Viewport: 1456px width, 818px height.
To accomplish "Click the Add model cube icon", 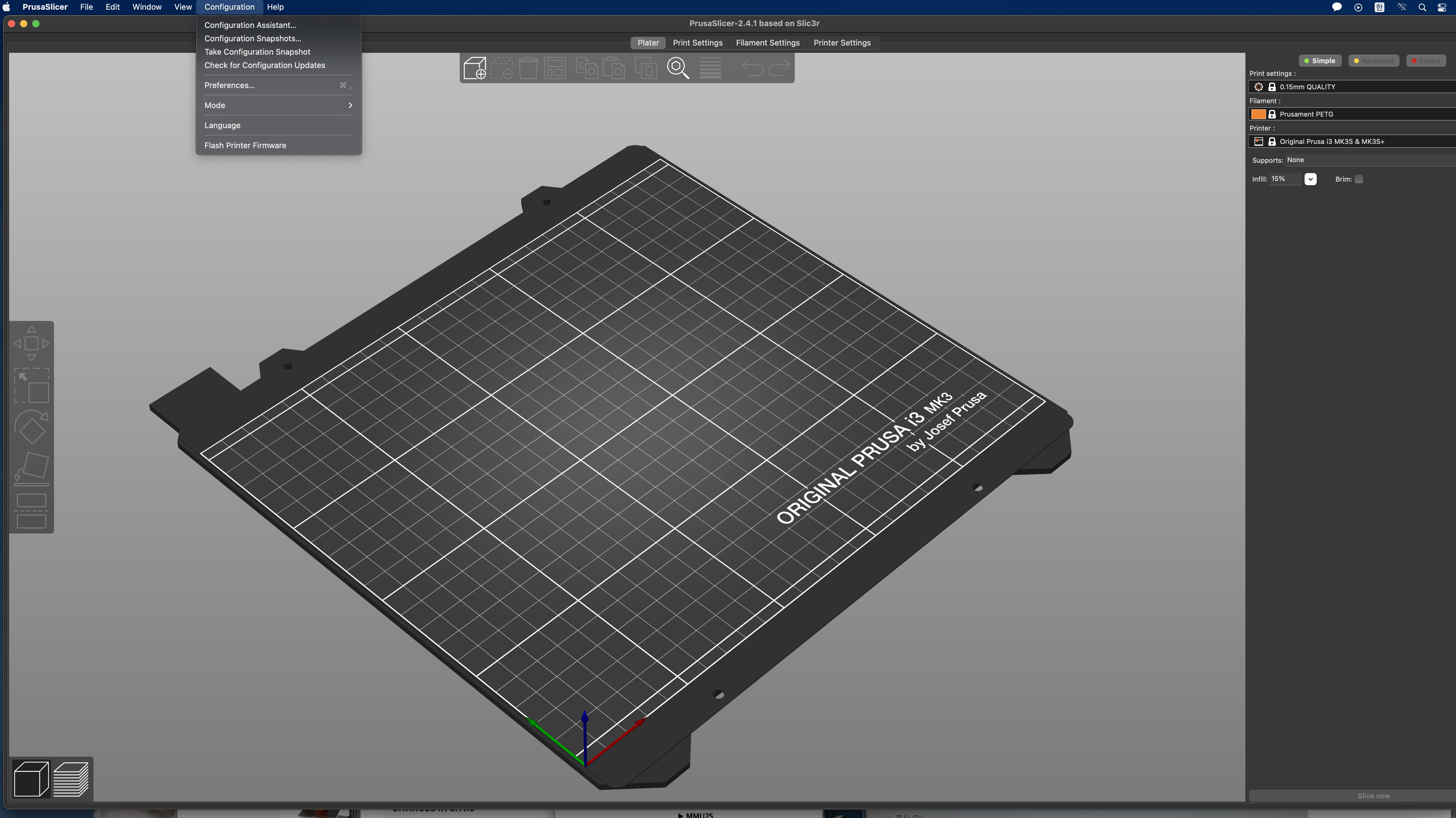I will [475, 68].
